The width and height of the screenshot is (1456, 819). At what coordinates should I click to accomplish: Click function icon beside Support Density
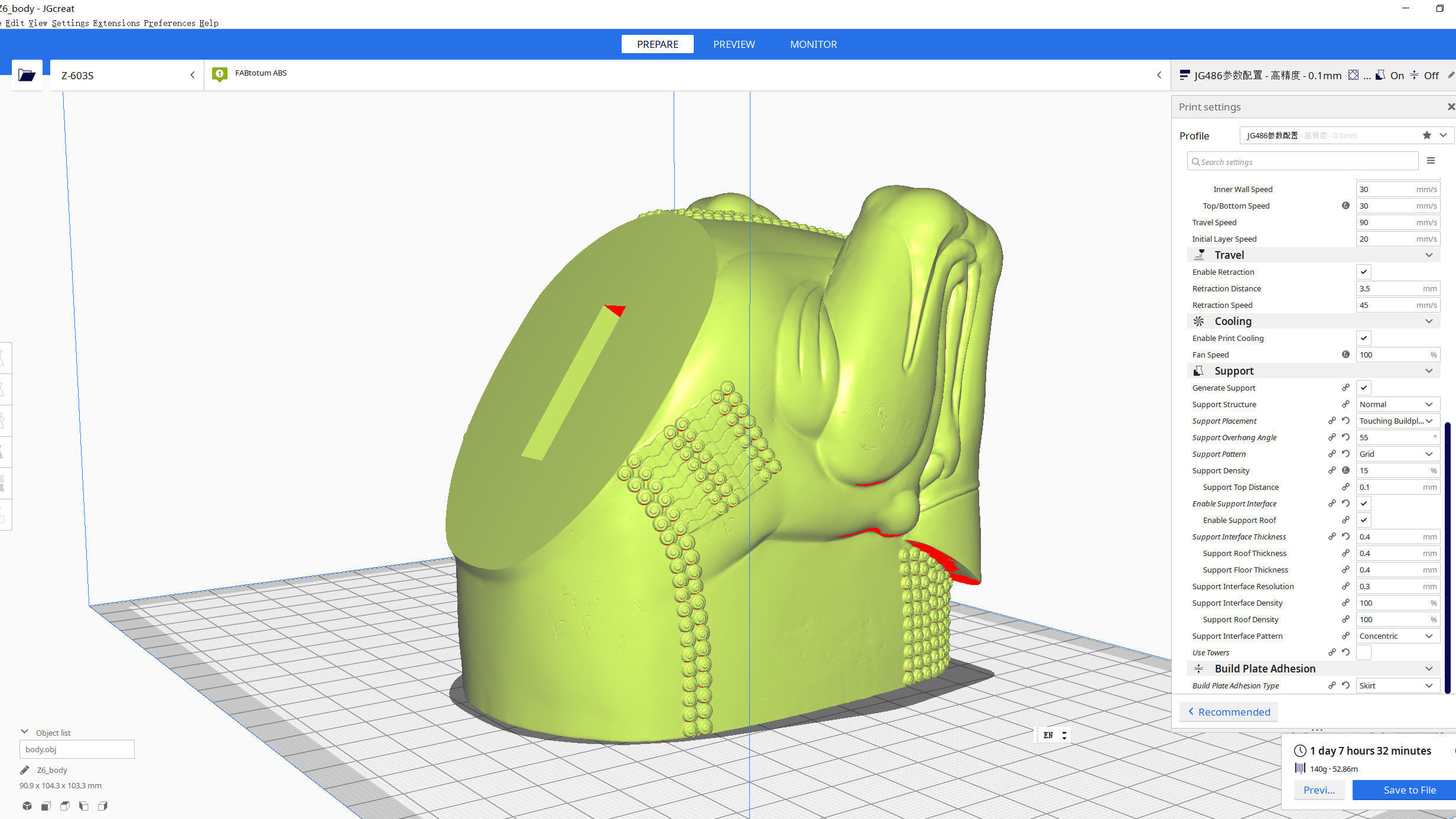pos(1345,470)
